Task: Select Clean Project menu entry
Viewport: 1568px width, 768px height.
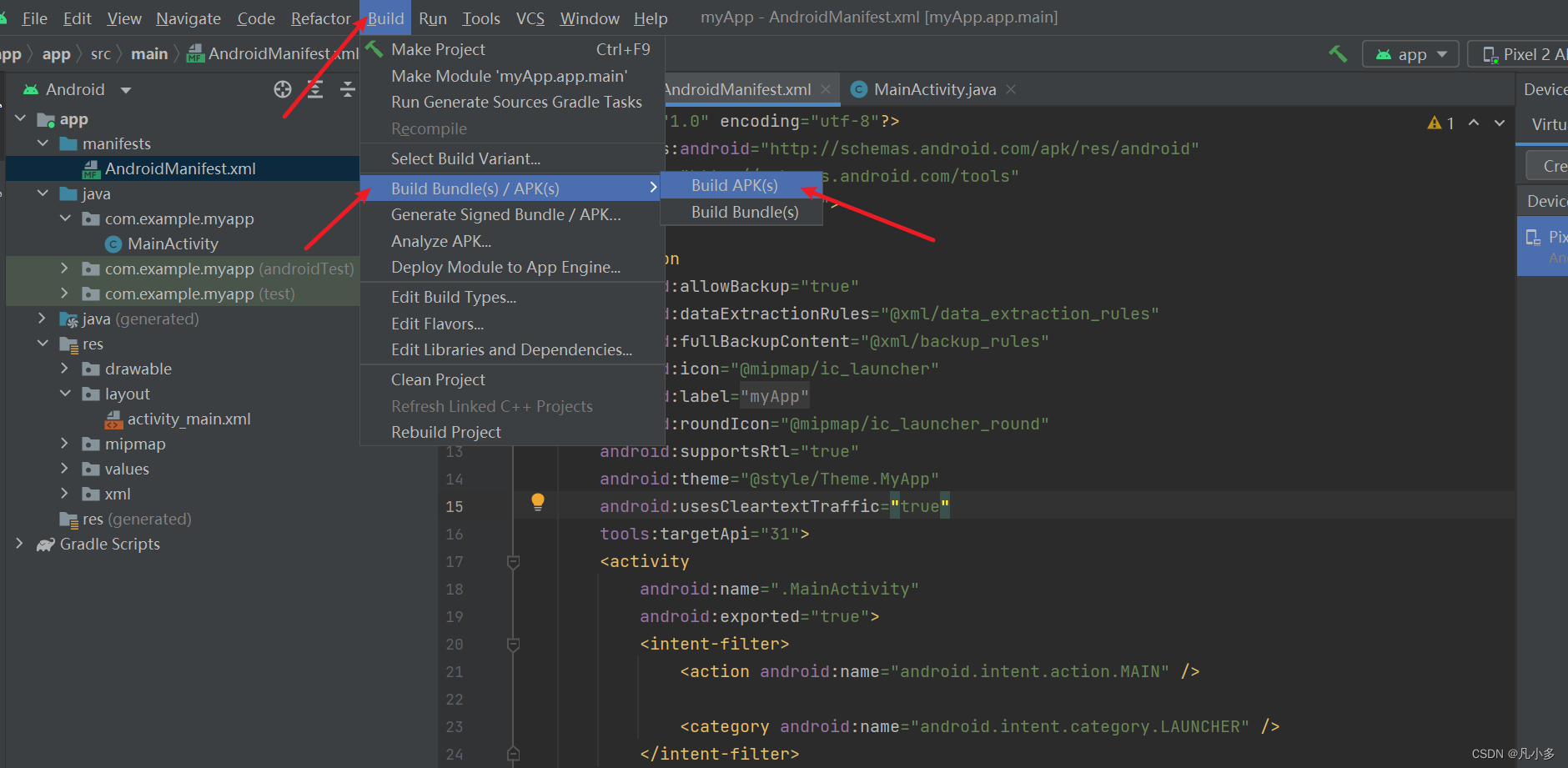Action: coord(511,379)
